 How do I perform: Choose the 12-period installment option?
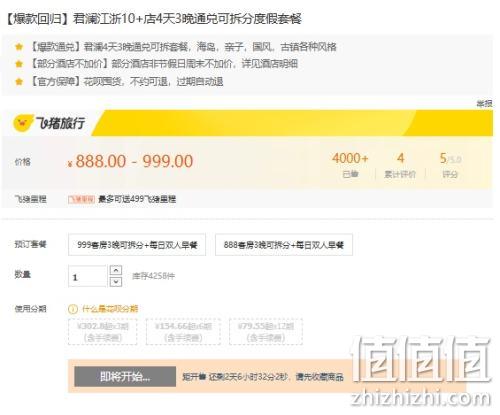[x=266, y=332]
